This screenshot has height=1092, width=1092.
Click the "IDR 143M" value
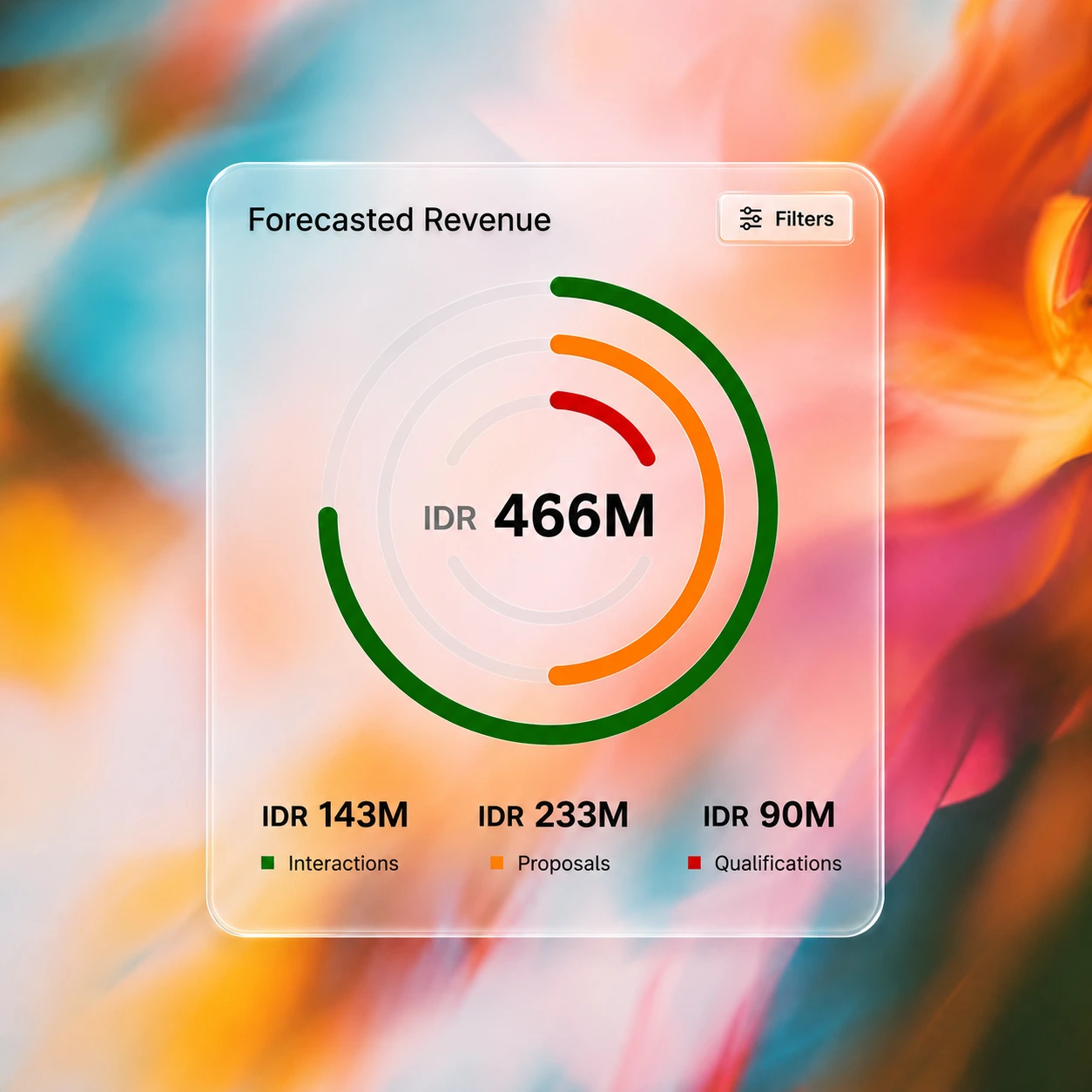[x=334, y=815]
